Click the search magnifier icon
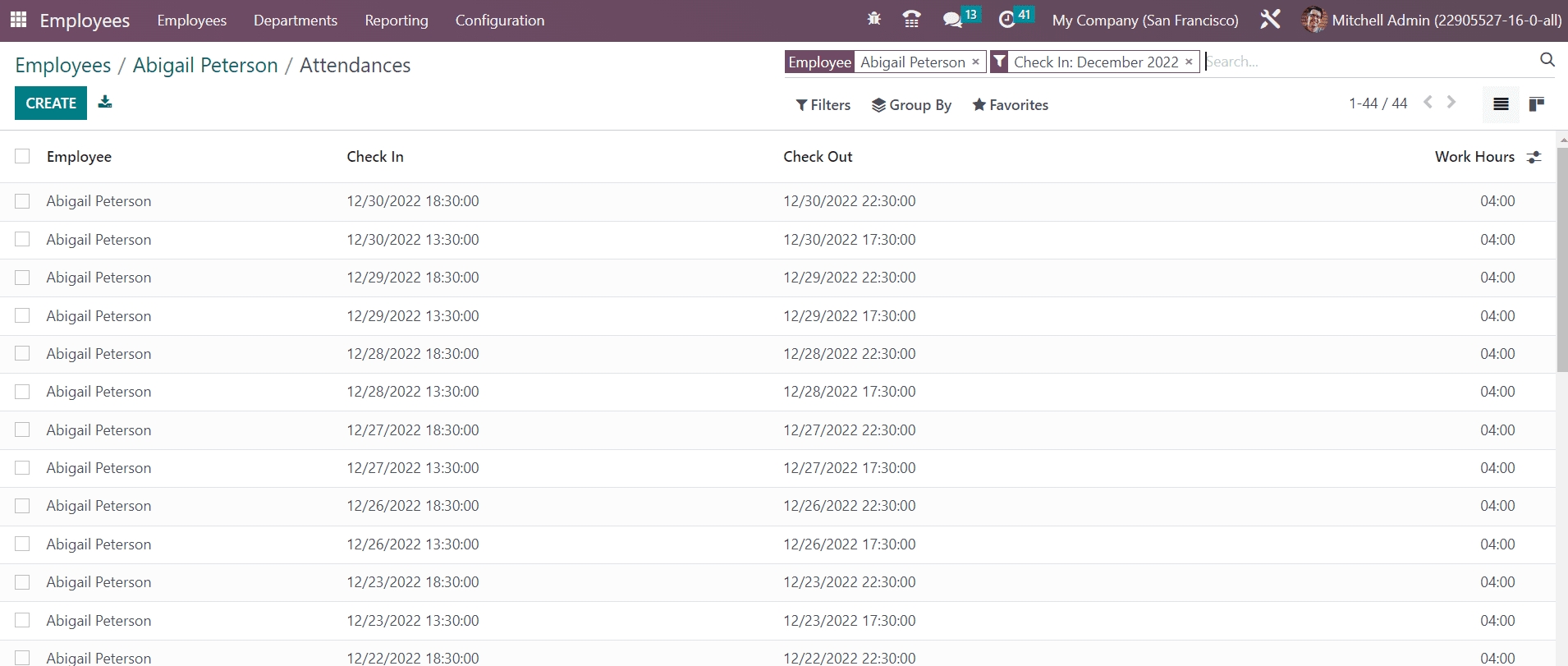 (x=1547, y=60)
